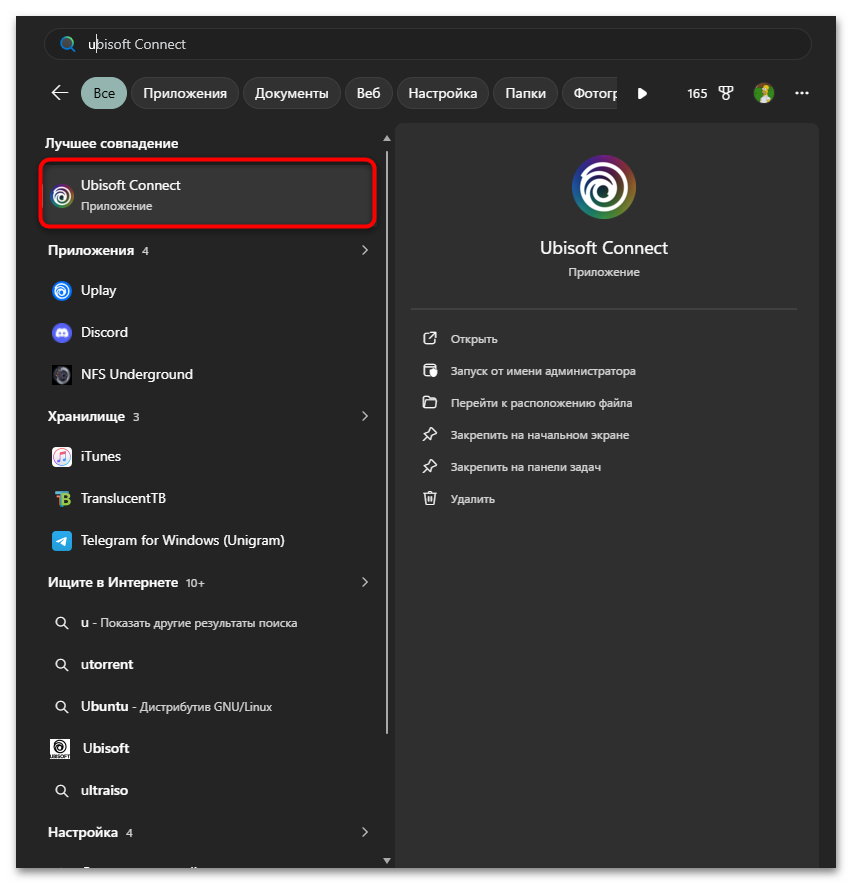This screenshot has width=852, height=884.
Task: Show more filter tabs with the play arrow
Action: (x=642, y=93)
